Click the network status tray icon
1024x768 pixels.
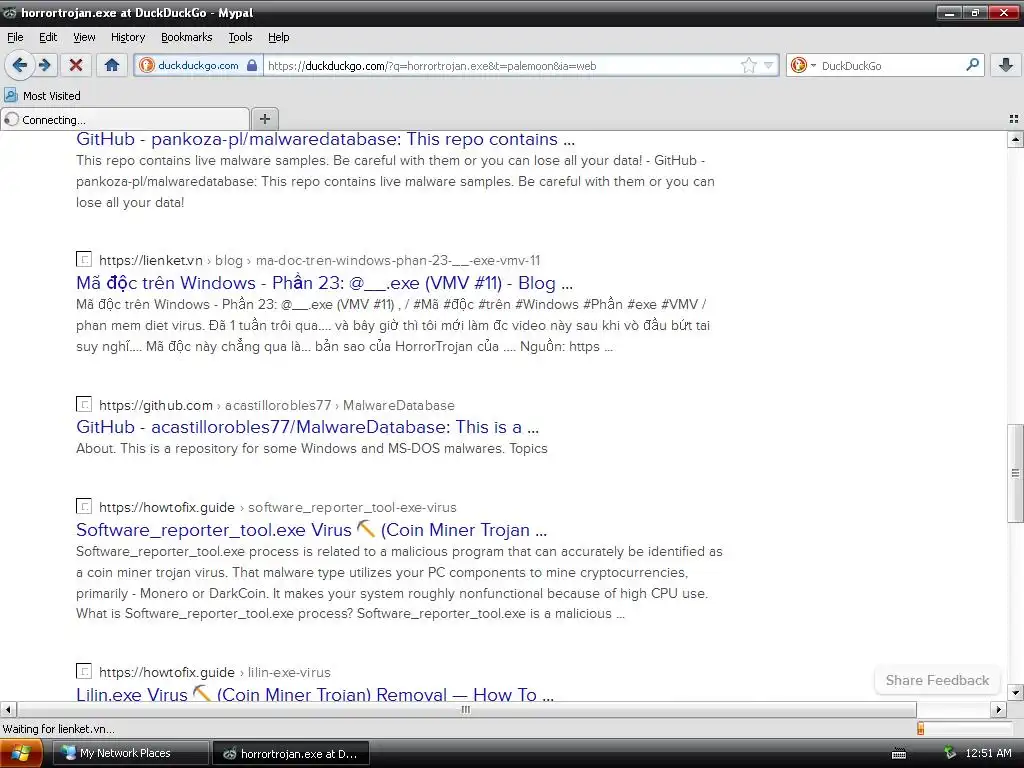tap(950, 753)
